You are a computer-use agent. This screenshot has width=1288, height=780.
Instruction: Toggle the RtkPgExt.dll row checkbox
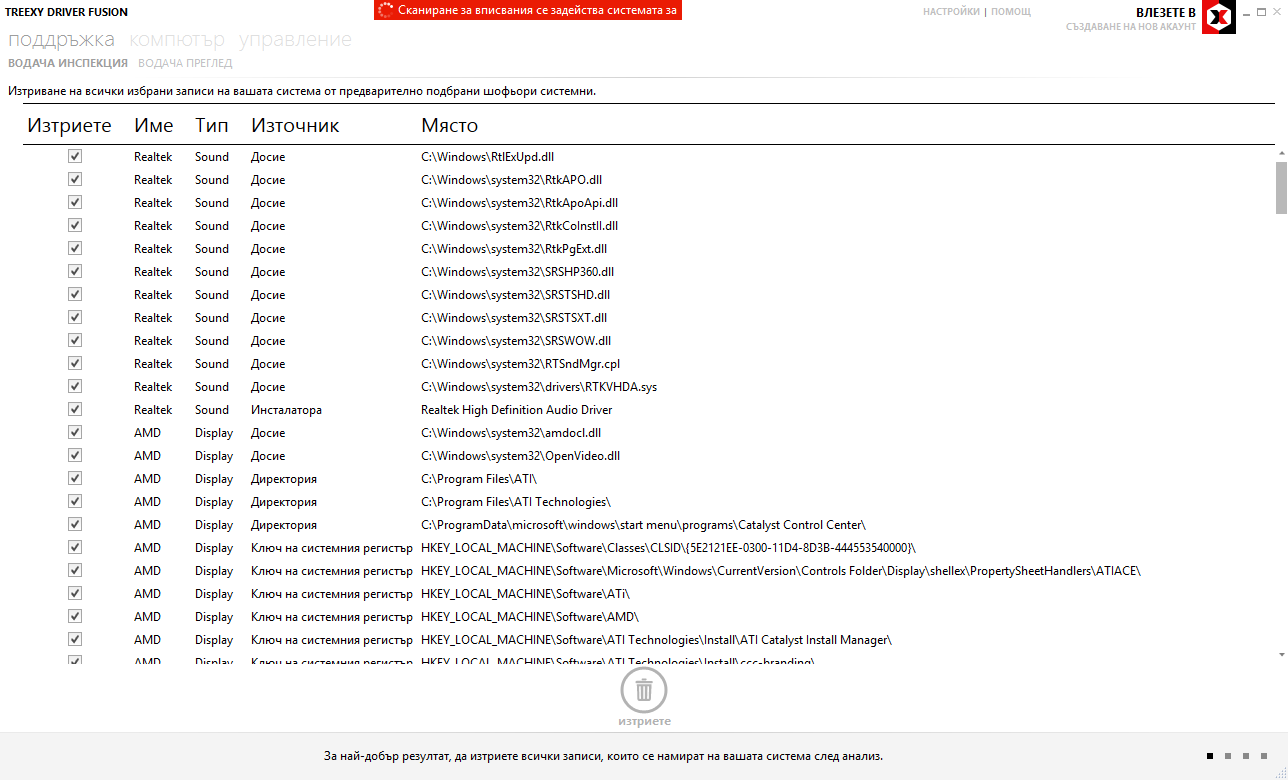tap(75, 248)
